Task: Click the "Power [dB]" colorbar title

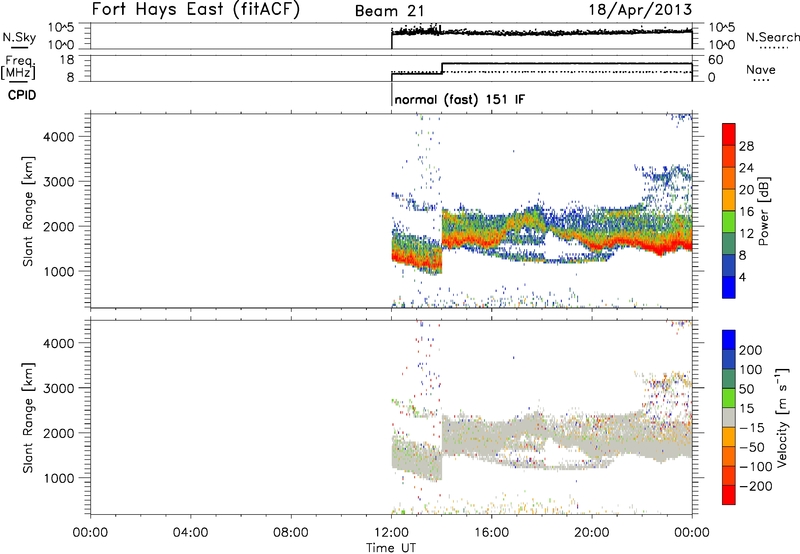Action: (764, 211)
